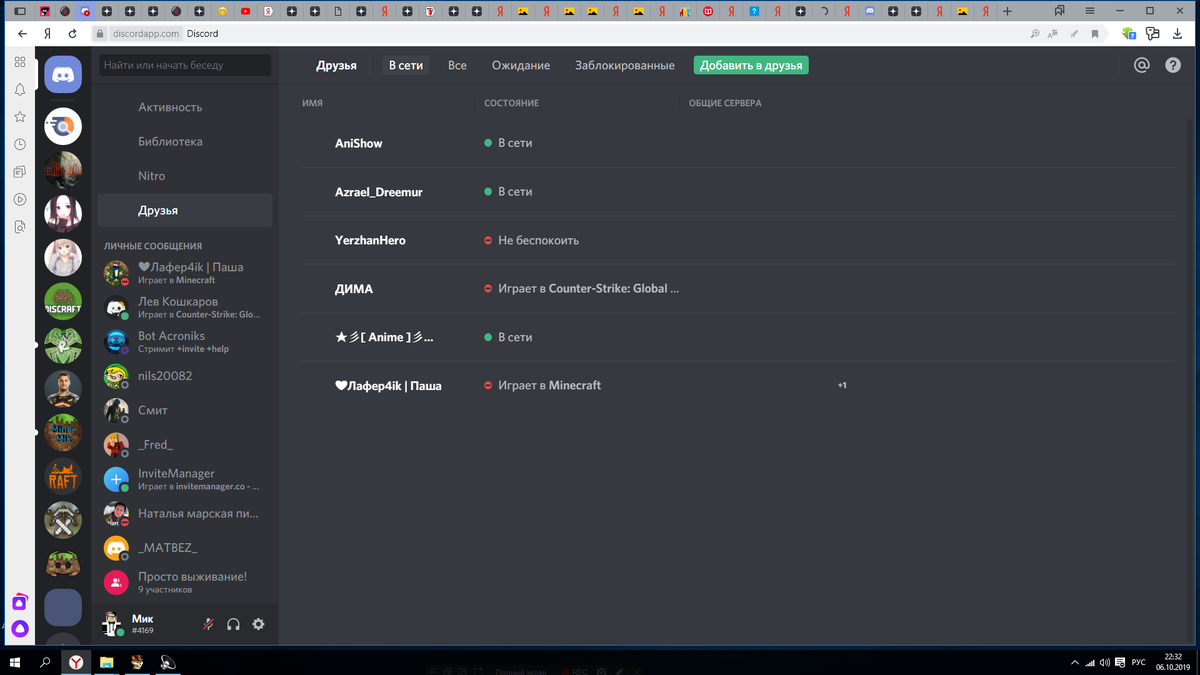Click browser downloads arrow icon
Image resolution: width=1200 pixels, height=675 pixels.
[1178, 33]
